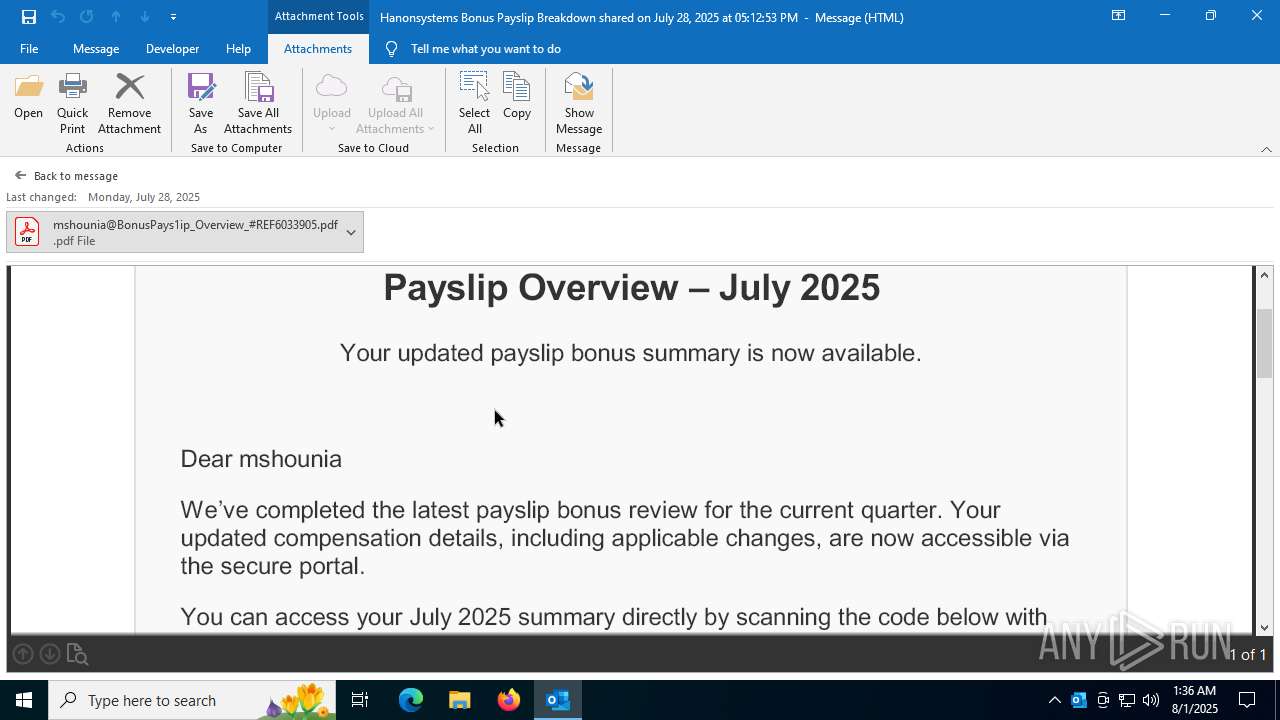Viewport: 1280px width, 720px height.
Task: Save the message with the quick access Save icon
Action: point(29,17)
